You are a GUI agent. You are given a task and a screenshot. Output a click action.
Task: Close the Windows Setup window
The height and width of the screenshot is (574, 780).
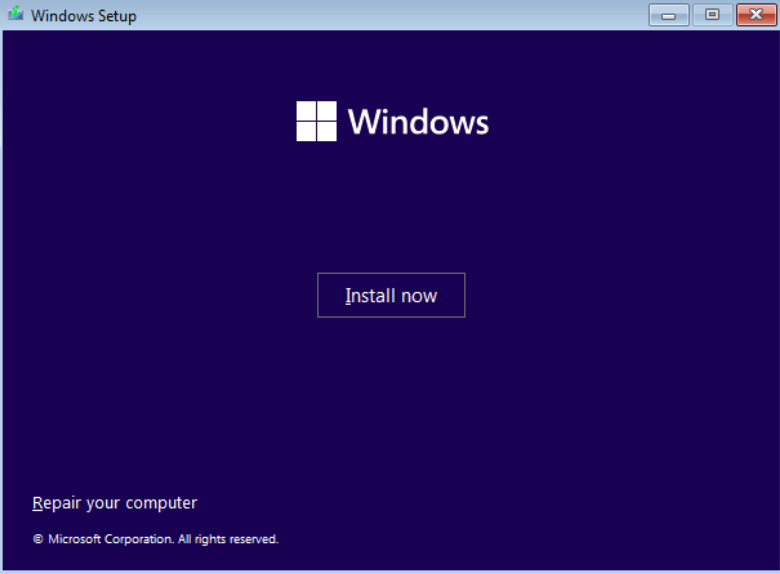[x=756, y=15]
